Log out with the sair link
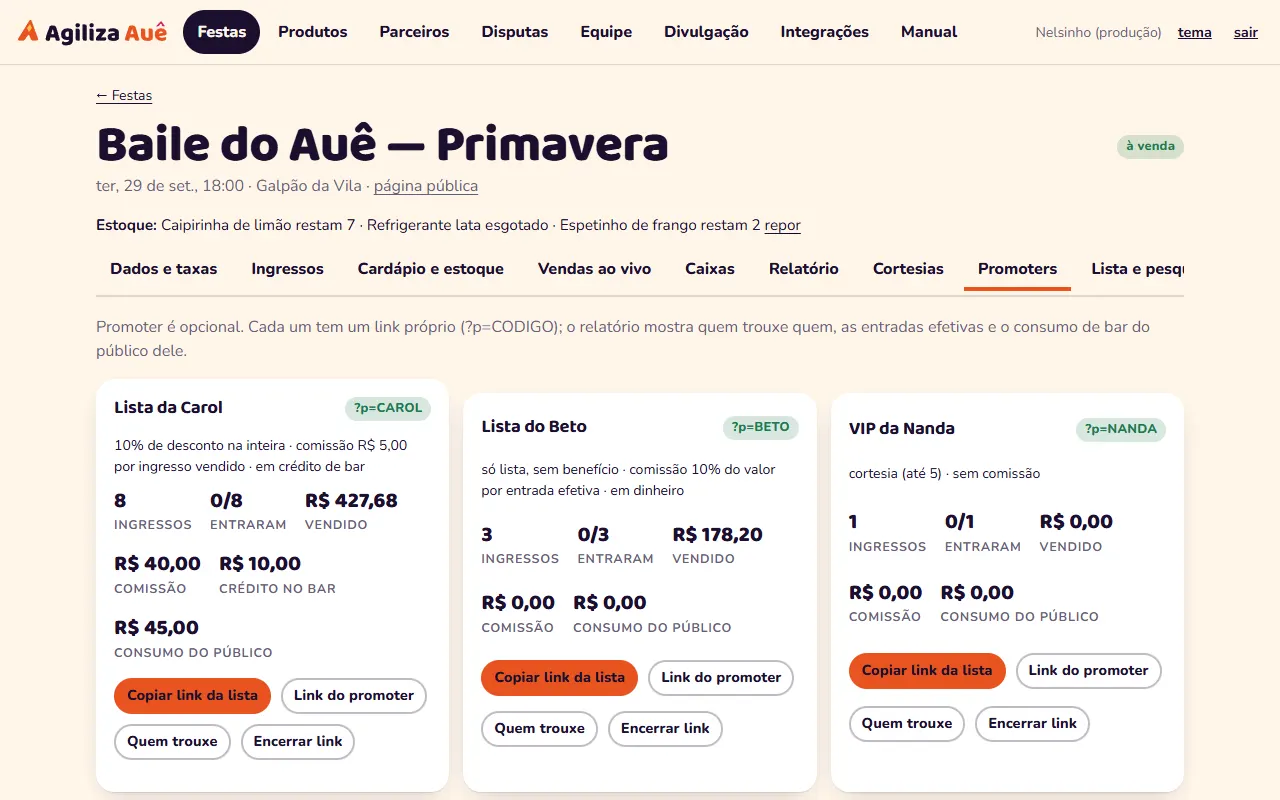The height and width of the screenshot is (800, 1280). pyautogui.click(x=1246, y=32)
